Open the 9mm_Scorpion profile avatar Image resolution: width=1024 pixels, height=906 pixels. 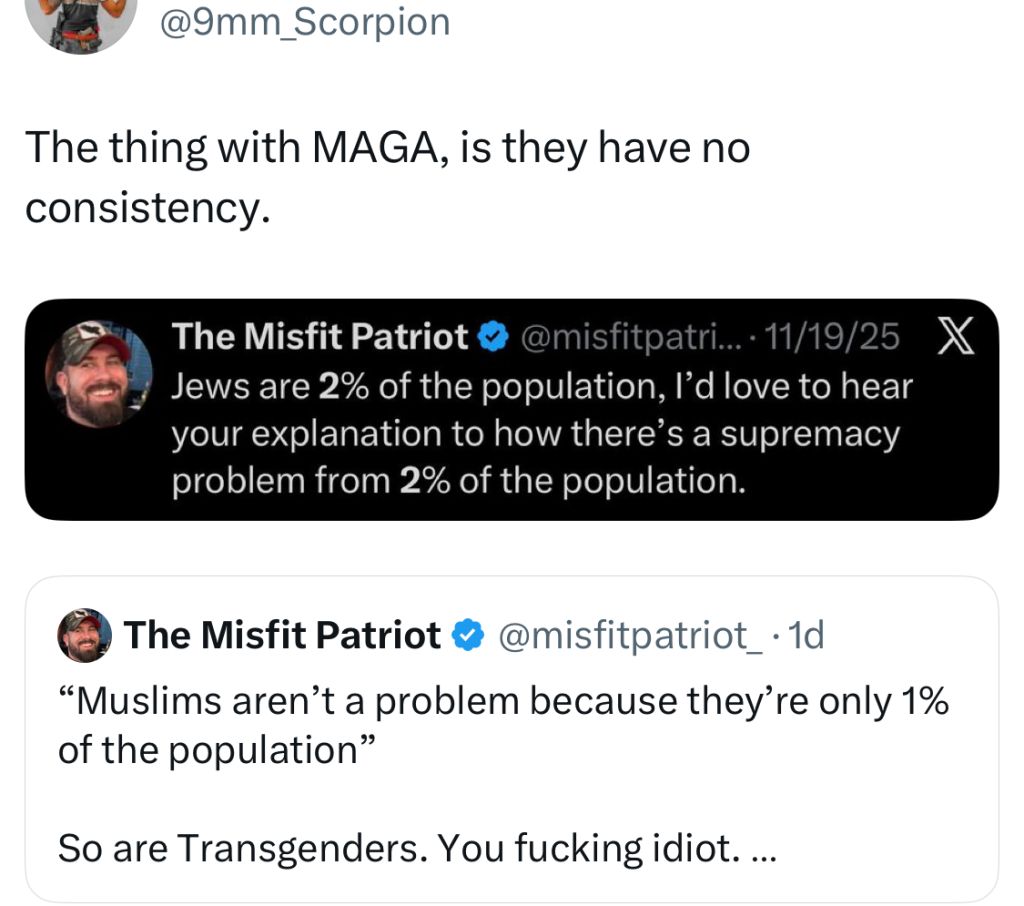[x=81, y=20]
